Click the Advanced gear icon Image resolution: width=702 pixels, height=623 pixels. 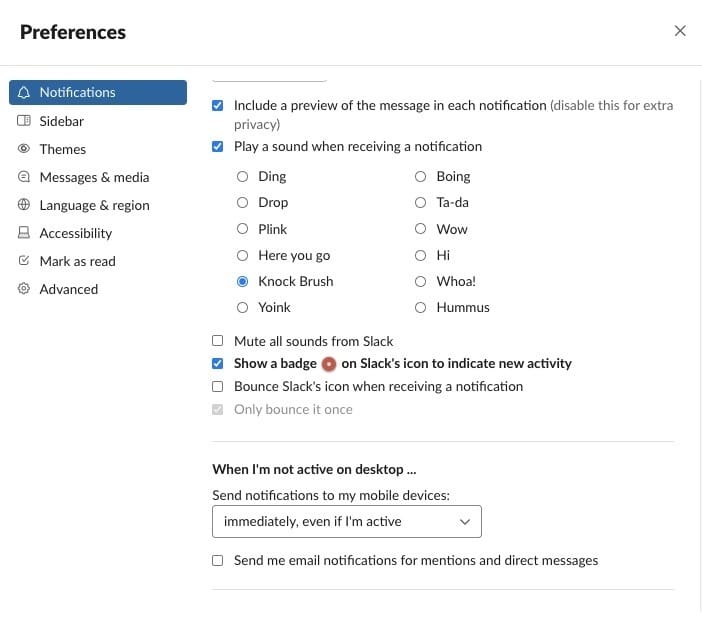(24, 289)
